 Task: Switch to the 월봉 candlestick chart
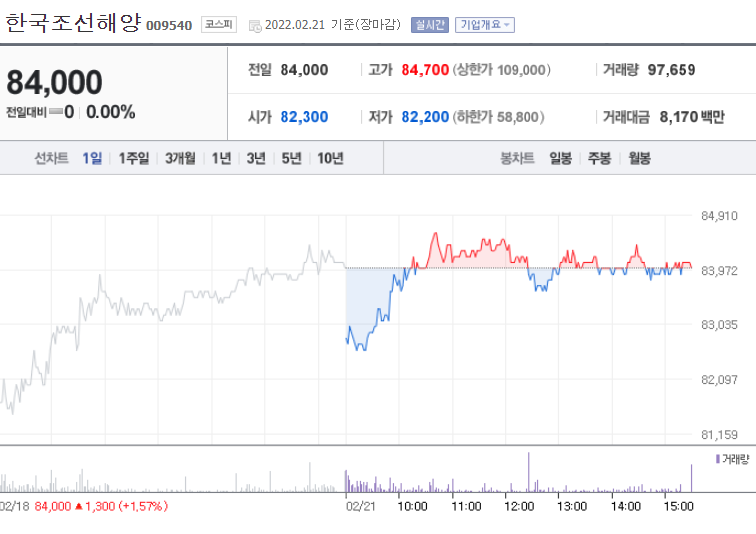639,158
